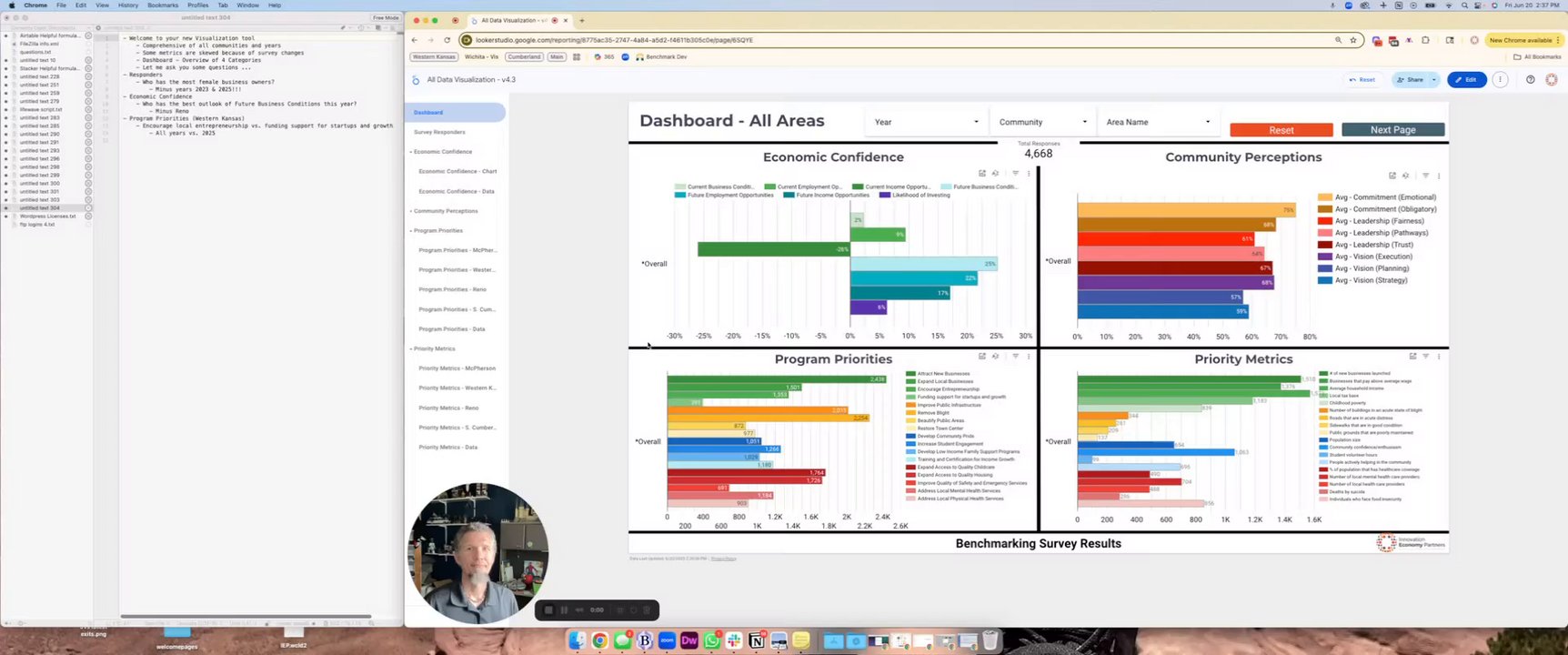
Task: Go to Next Page button
Action: 1392,130
